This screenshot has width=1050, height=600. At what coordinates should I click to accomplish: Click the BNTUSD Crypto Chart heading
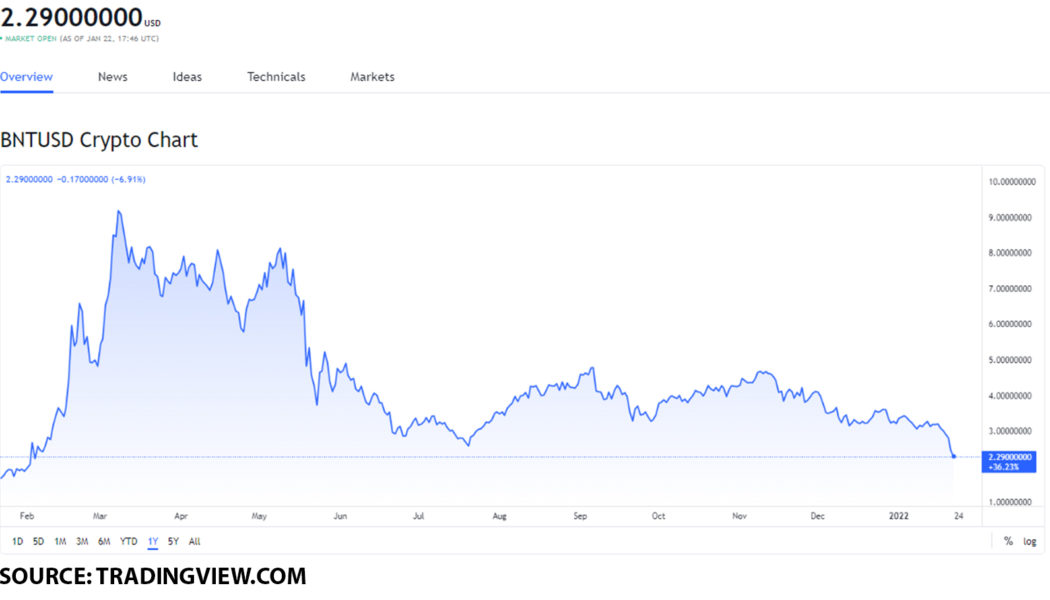99,140
